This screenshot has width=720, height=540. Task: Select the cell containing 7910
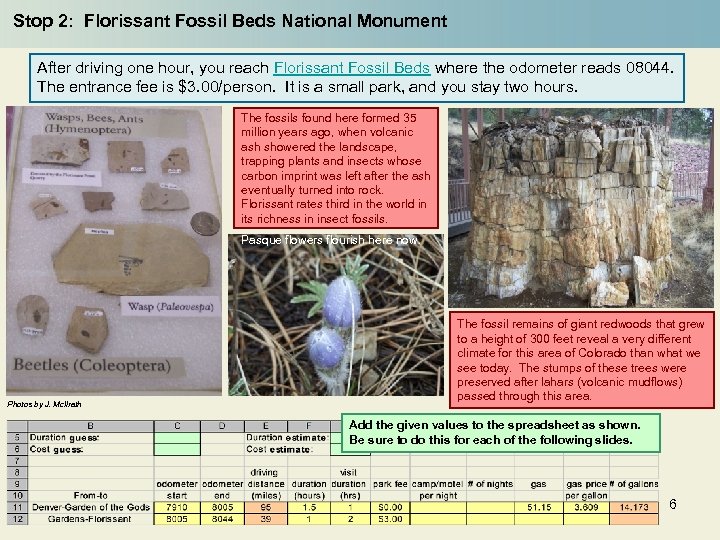(x=177, y=507)
